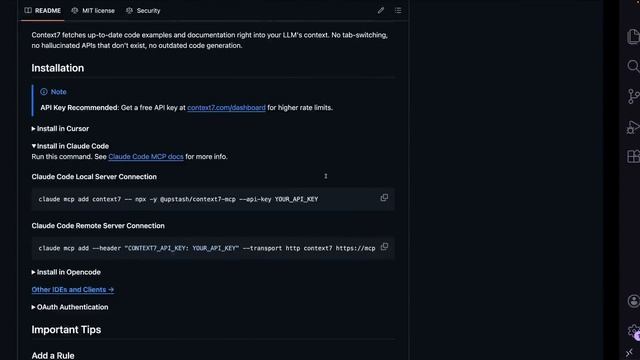Open the context7.com/dashboard link
Image resolution: width=640 pixels, height=360 pixels.
click(226, 108)
